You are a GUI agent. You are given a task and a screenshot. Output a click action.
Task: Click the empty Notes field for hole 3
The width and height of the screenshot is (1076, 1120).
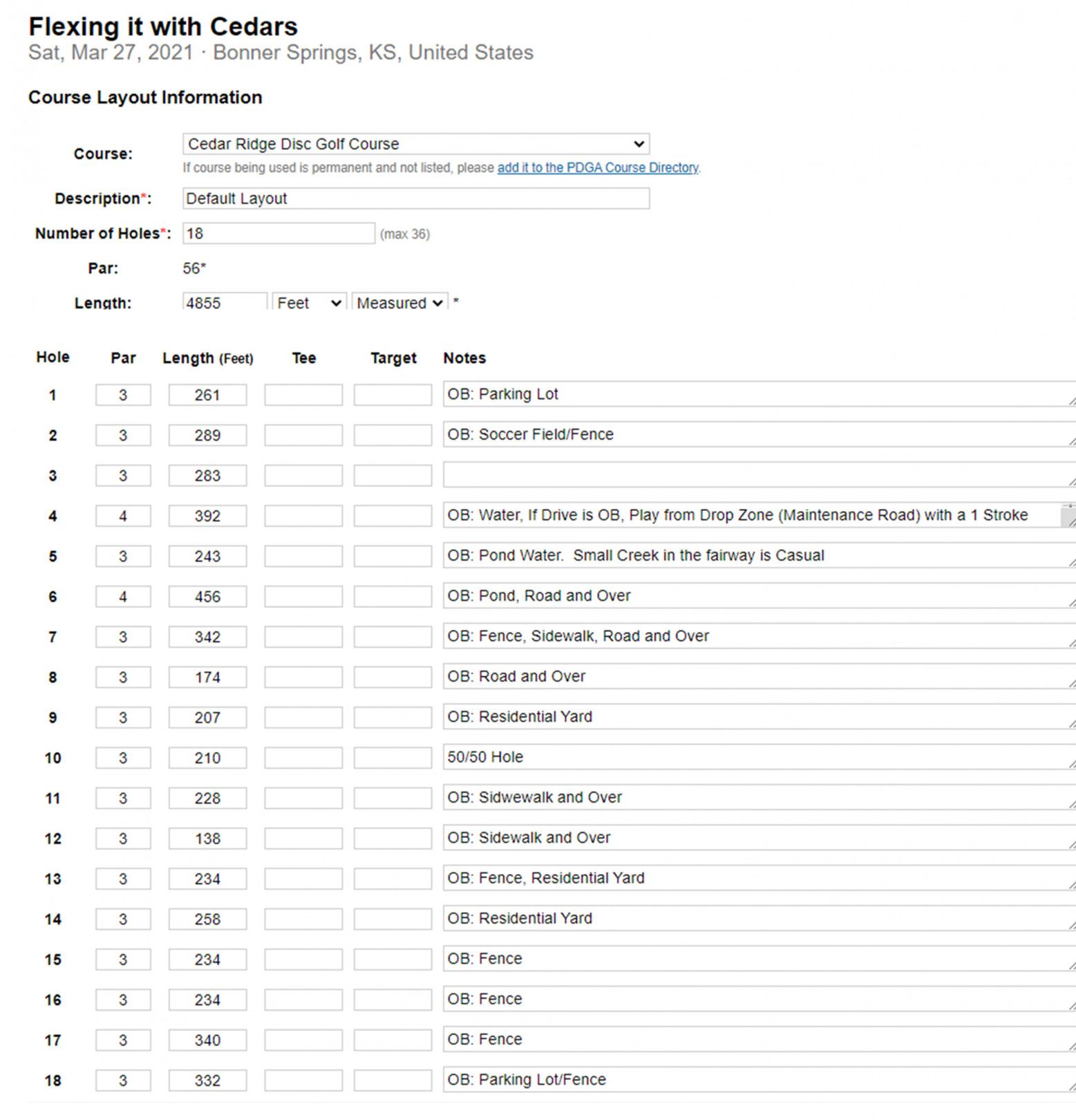coord(759,474)
